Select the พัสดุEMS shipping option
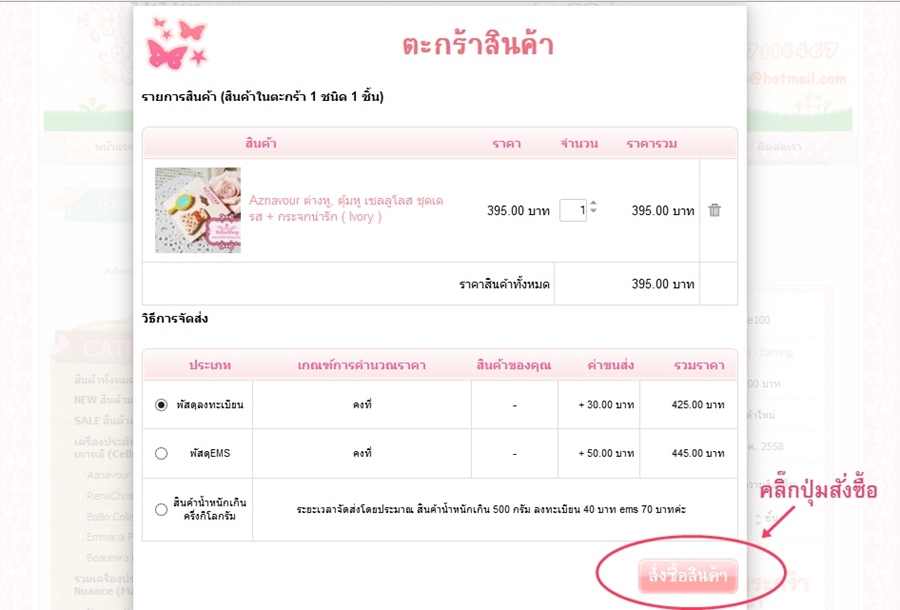Image resolution: width=900 pixels, height=610 pixels. click(x=161, y=453)
